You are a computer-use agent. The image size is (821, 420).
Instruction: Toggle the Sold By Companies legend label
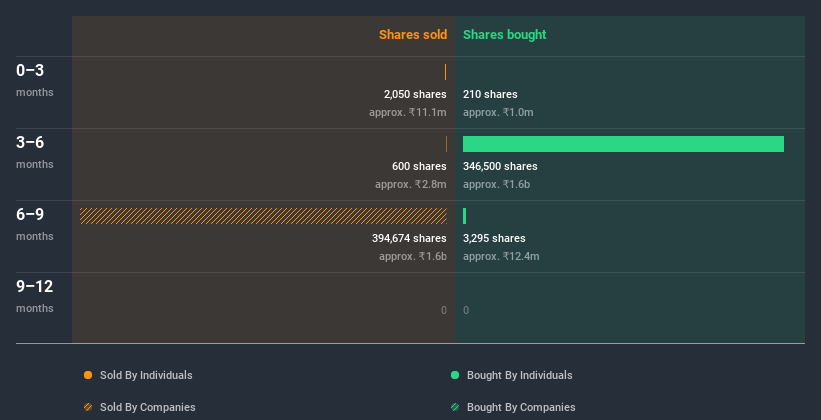148,407
